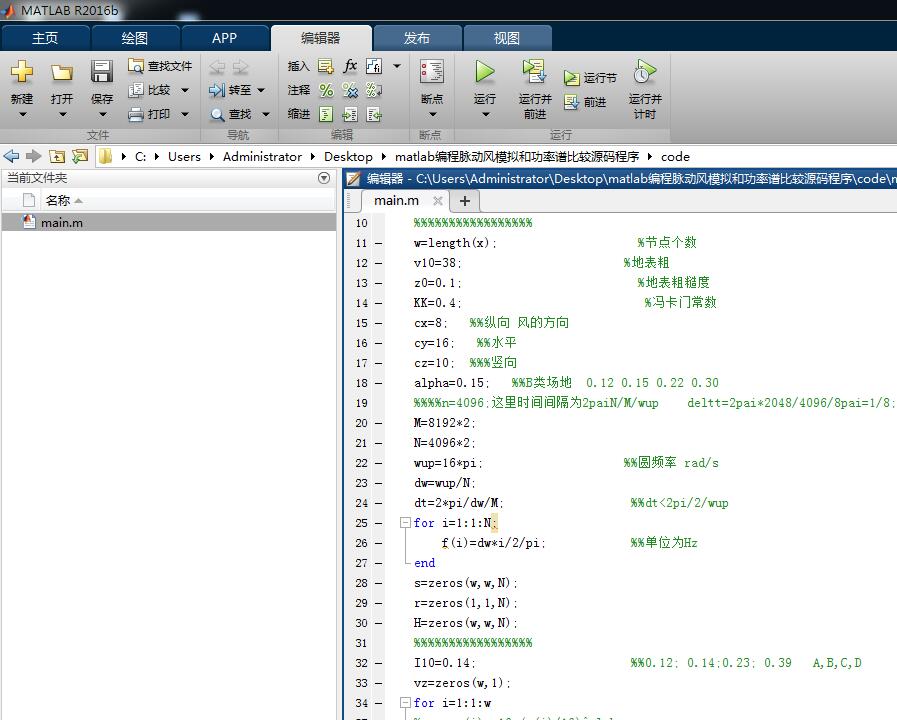The height and width of the screenshot is (720, 897).
Task: Expand the Print (打印) dropdown arrow
Action: coord(185,114)
